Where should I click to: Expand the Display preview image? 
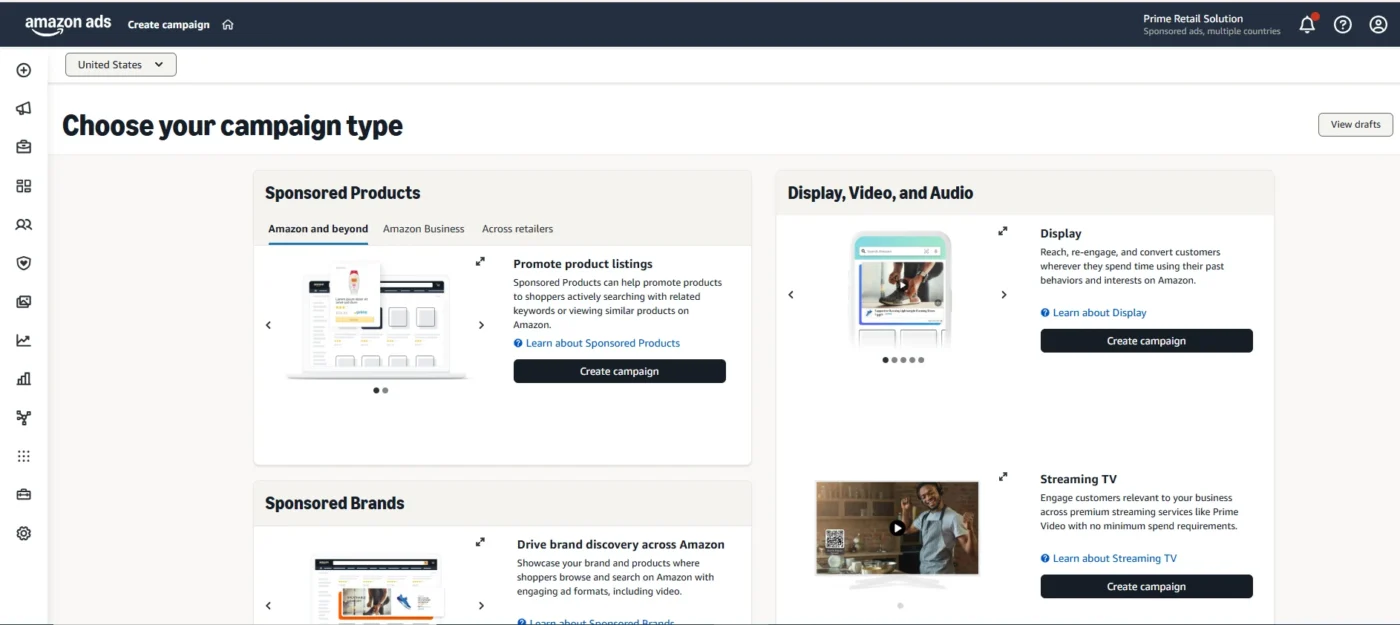1003,231
